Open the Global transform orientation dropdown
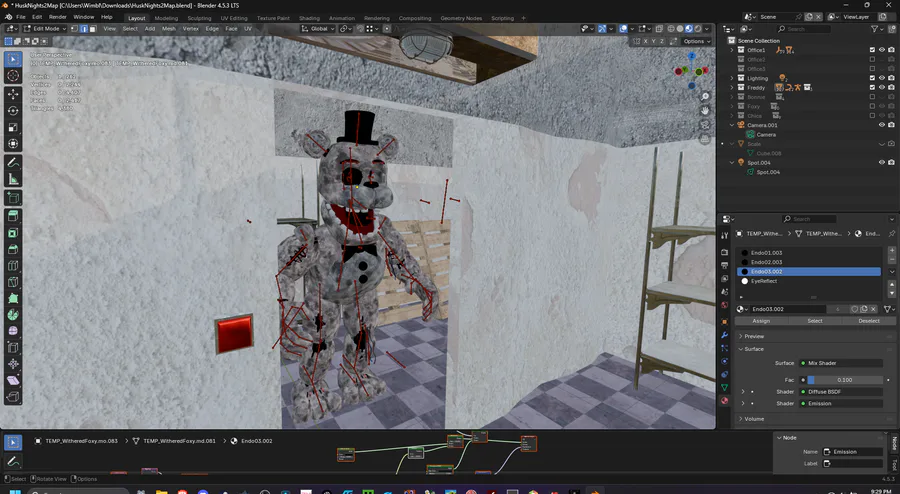Image resolution: width=900 pixels, height=494 pixels. (x=318, y=29)
